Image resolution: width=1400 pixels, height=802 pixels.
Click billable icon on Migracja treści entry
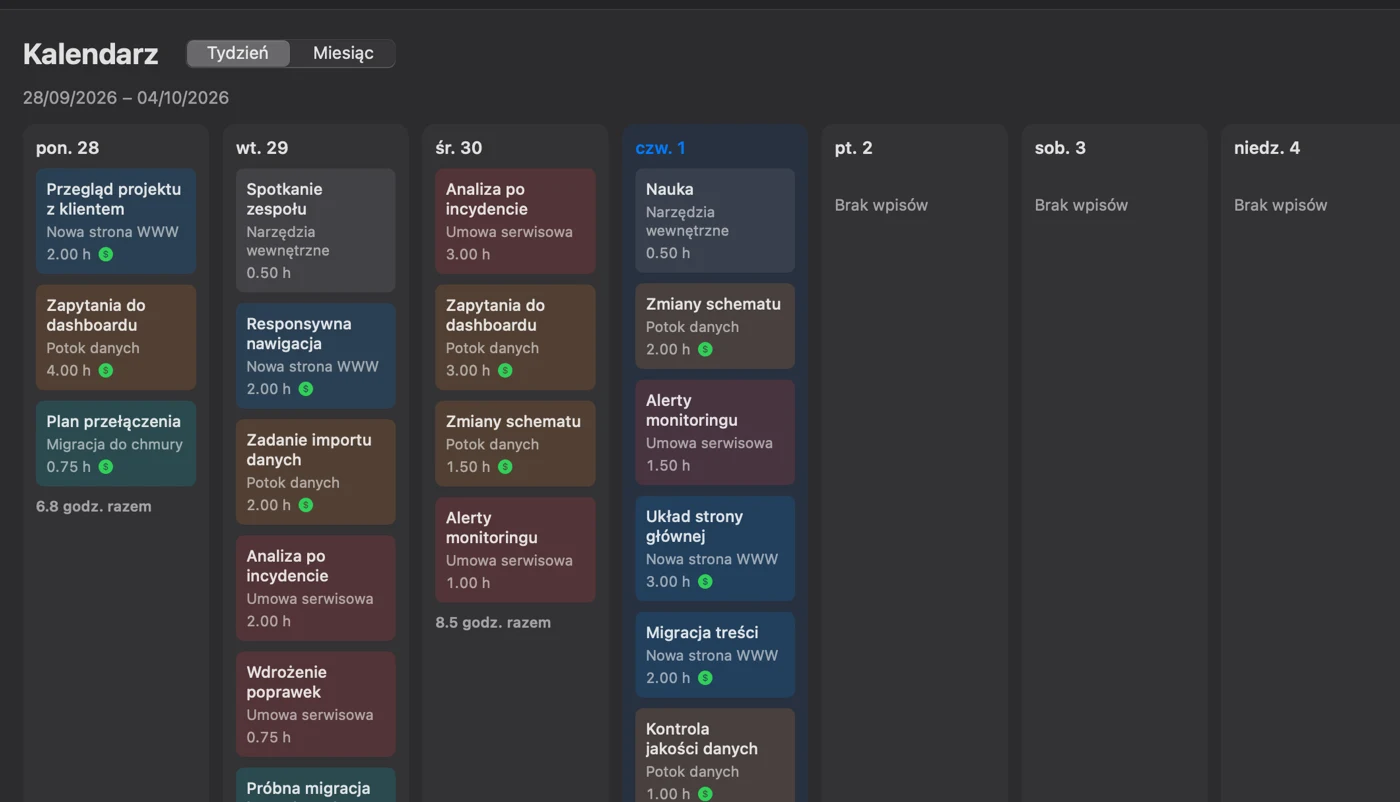[705, 677]
